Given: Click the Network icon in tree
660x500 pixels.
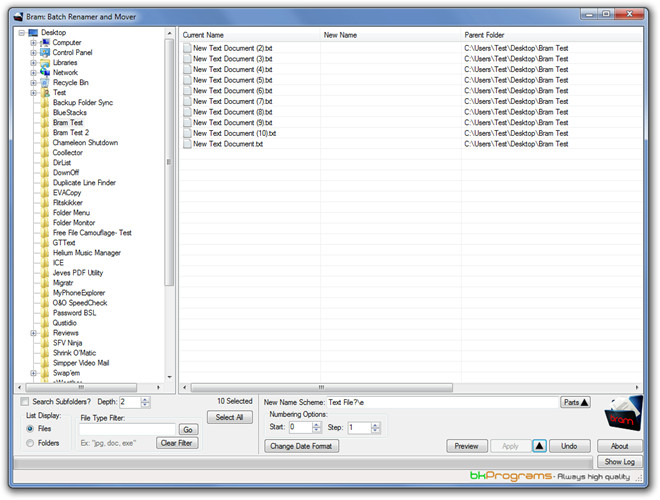Looking at the screenshot, I should coord(45,72).
